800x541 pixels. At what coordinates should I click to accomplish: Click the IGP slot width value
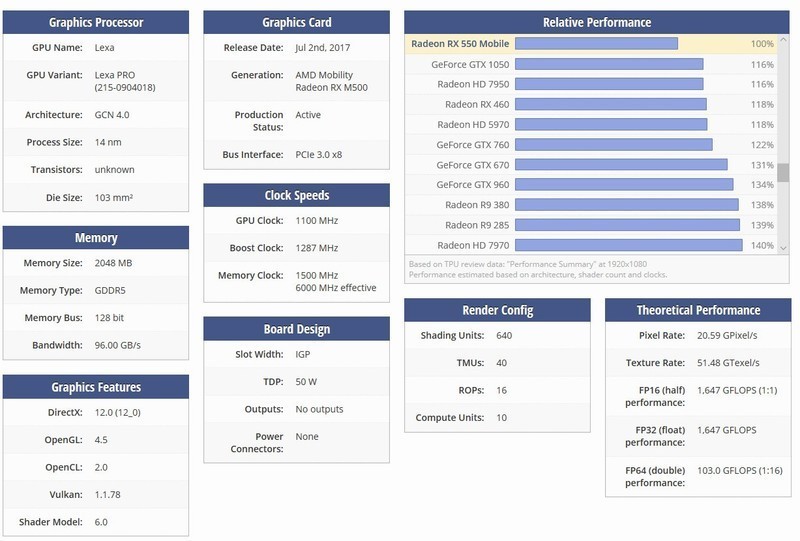point(302,354)
